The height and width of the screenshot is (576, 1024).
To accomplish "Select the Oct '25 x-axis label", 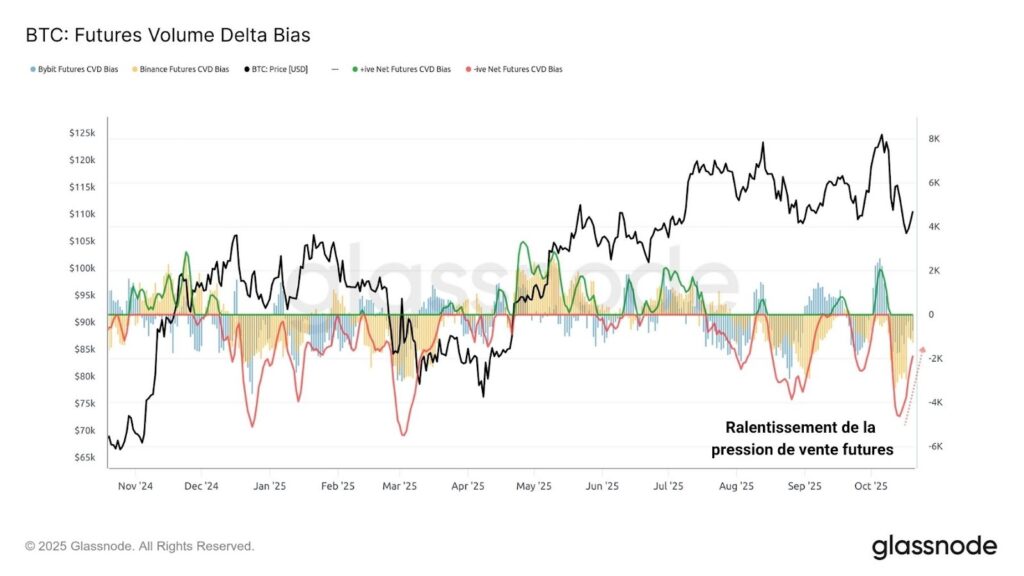I will pos(871,486).
